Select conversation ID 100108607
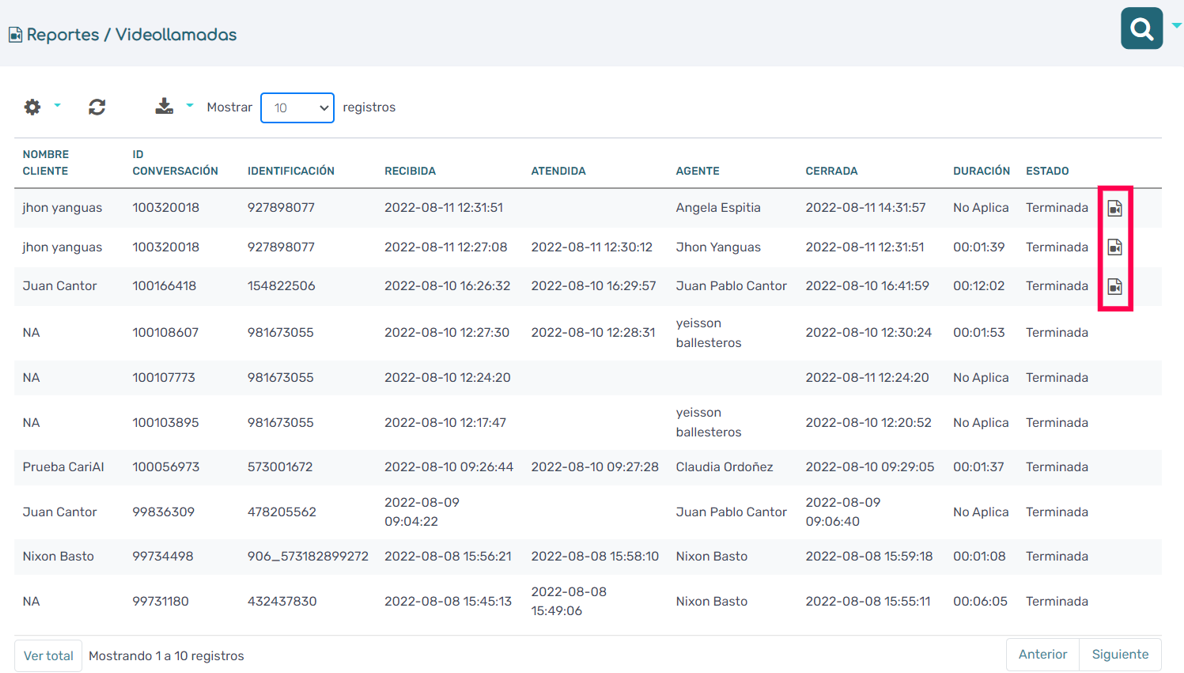The height and width of the screenshot is (673, 1184). tap(165, 332)
